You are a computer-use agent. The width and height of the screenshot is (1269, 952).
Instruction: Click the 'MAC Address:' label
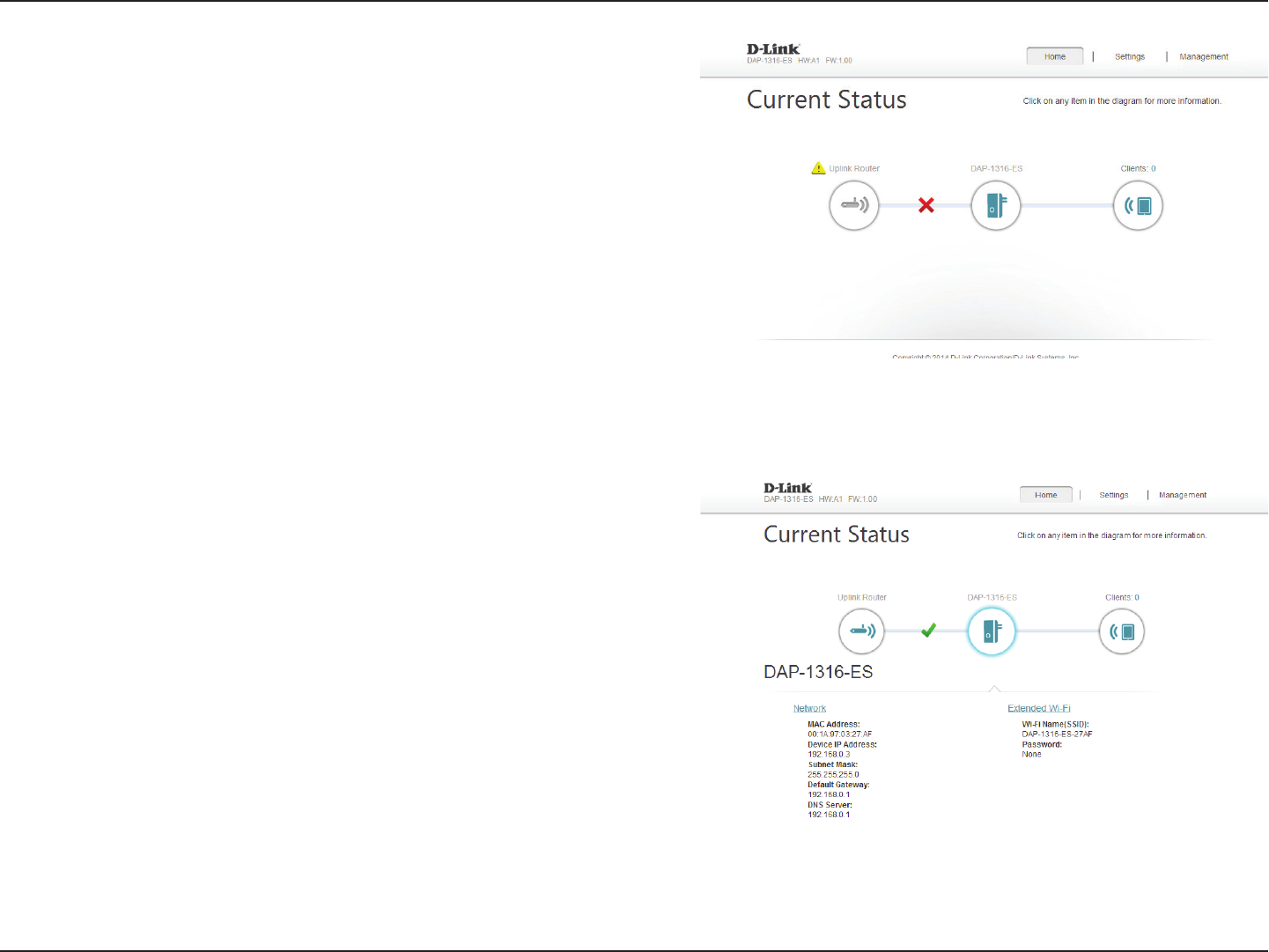834,724
